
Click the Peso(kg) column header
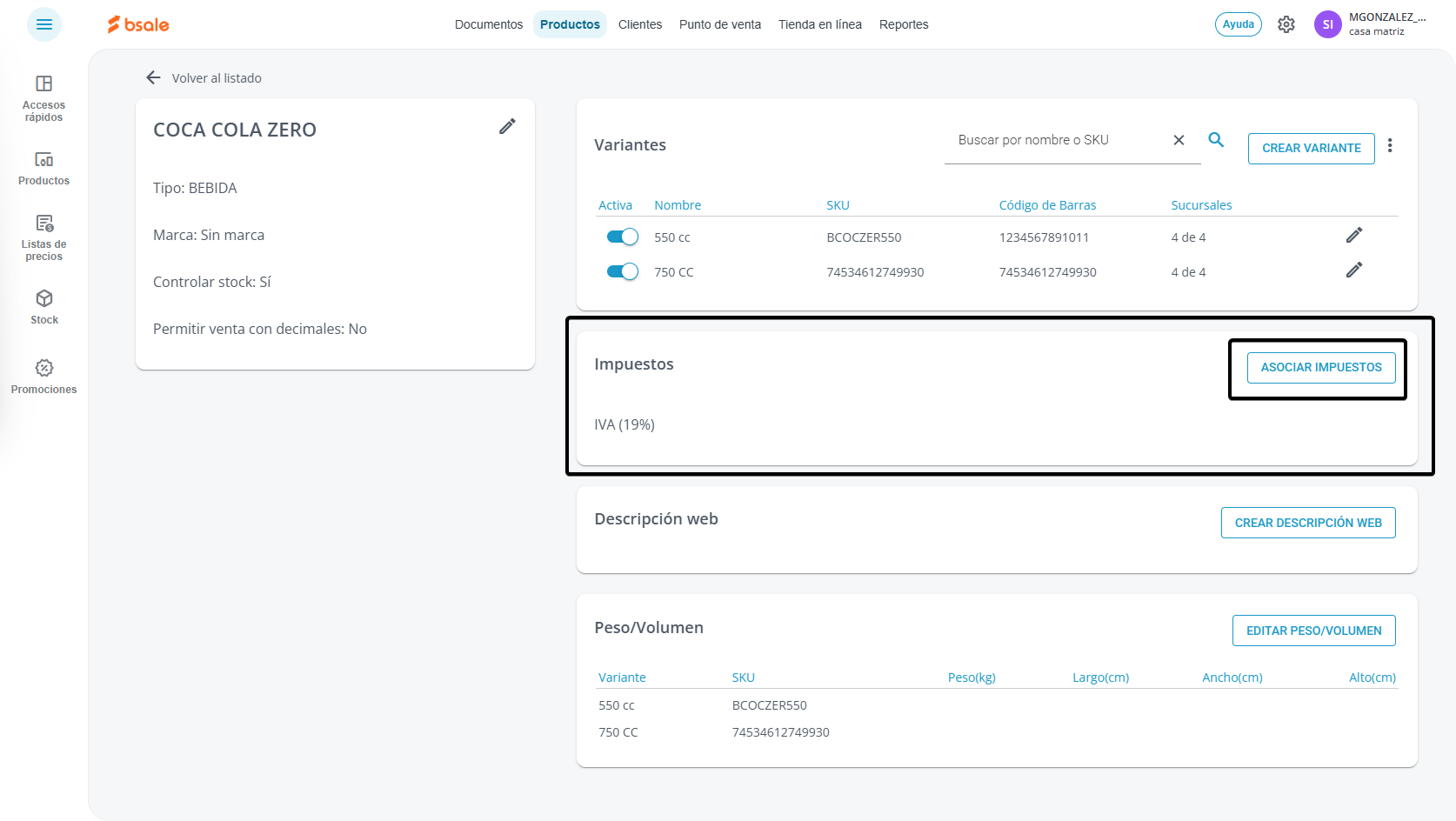pyautogui.click(x=972, y=677)
